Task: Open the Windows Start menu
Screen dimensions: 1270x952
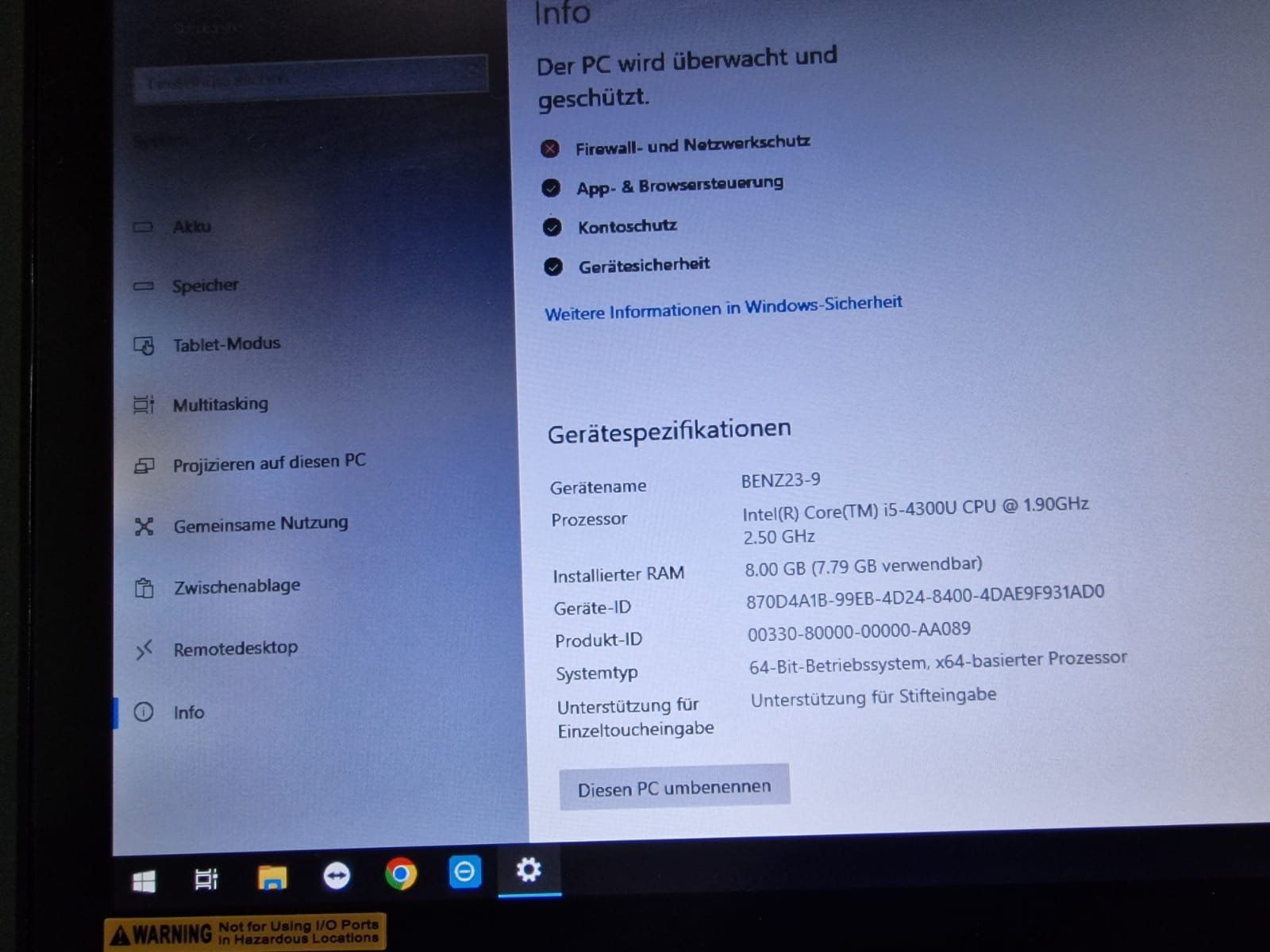Action: point(144,881)
